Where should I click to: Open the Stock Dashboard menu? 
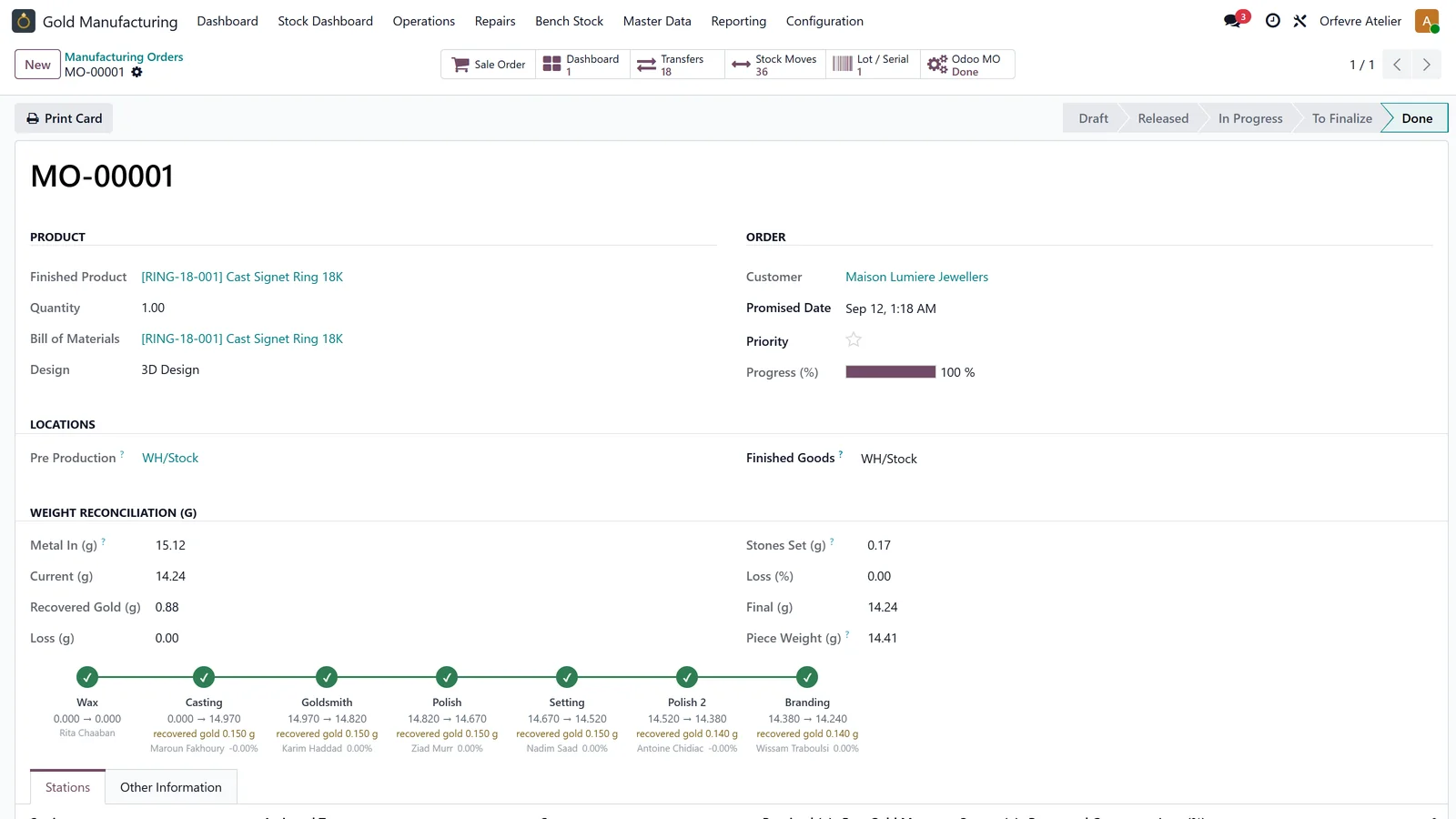pos(326,21)
